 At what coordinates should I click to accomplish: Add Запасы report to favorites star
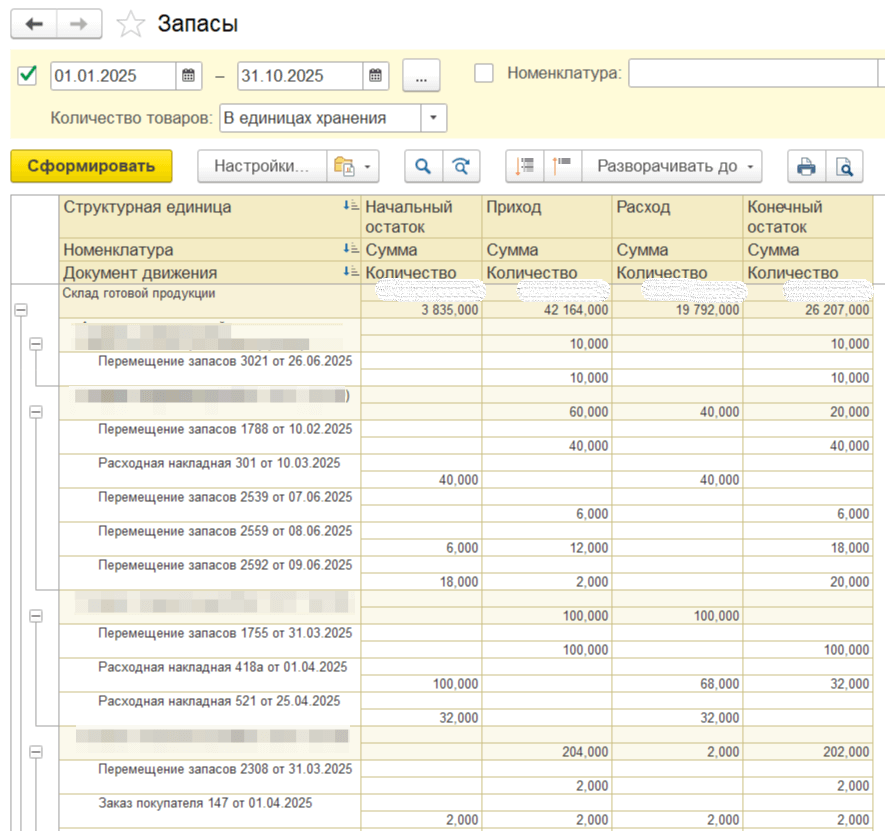coord(131,25)
